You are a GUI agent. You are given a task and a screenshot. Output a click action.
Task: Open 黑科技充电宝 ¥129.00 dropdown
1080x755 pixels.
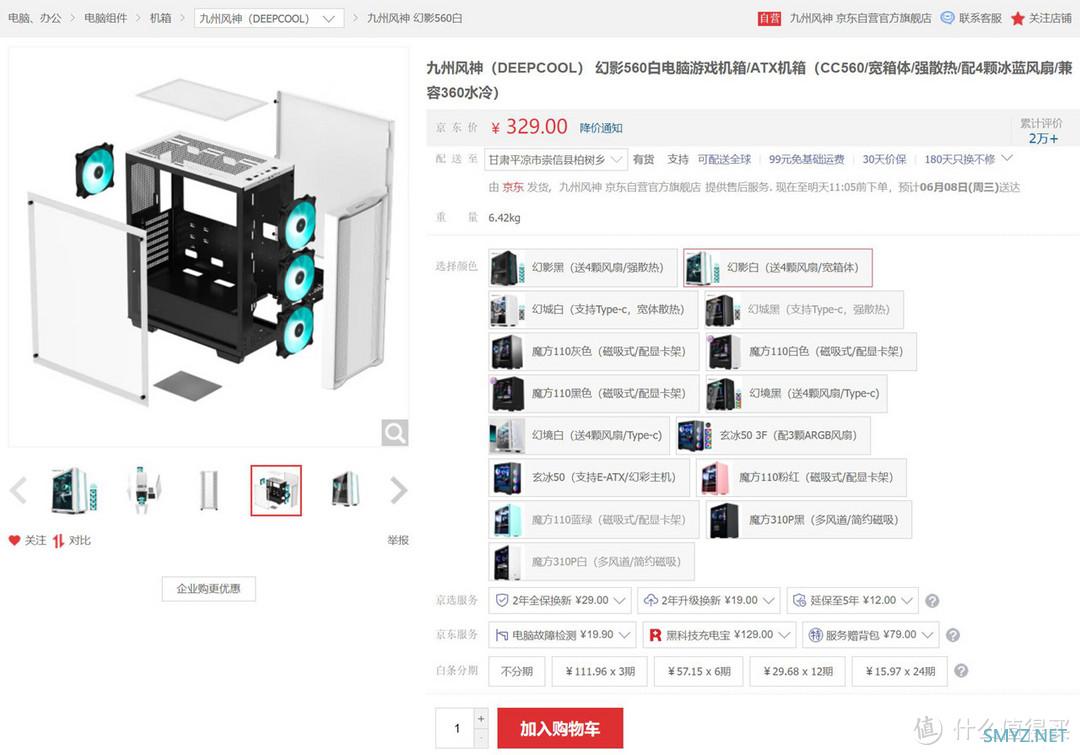pos(719,635)
